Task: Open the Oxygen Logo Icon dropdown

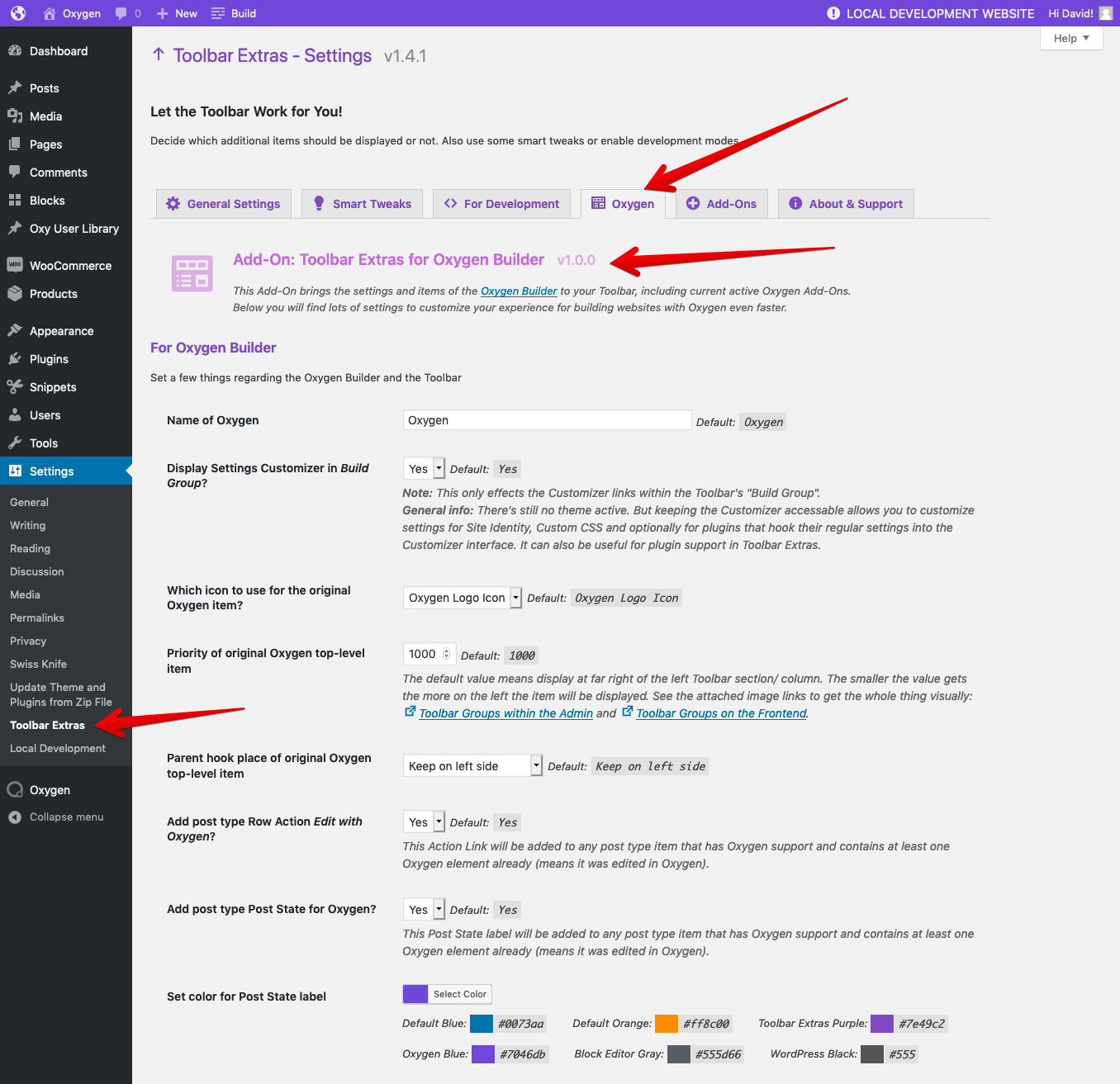Action: tap(463, 598)
